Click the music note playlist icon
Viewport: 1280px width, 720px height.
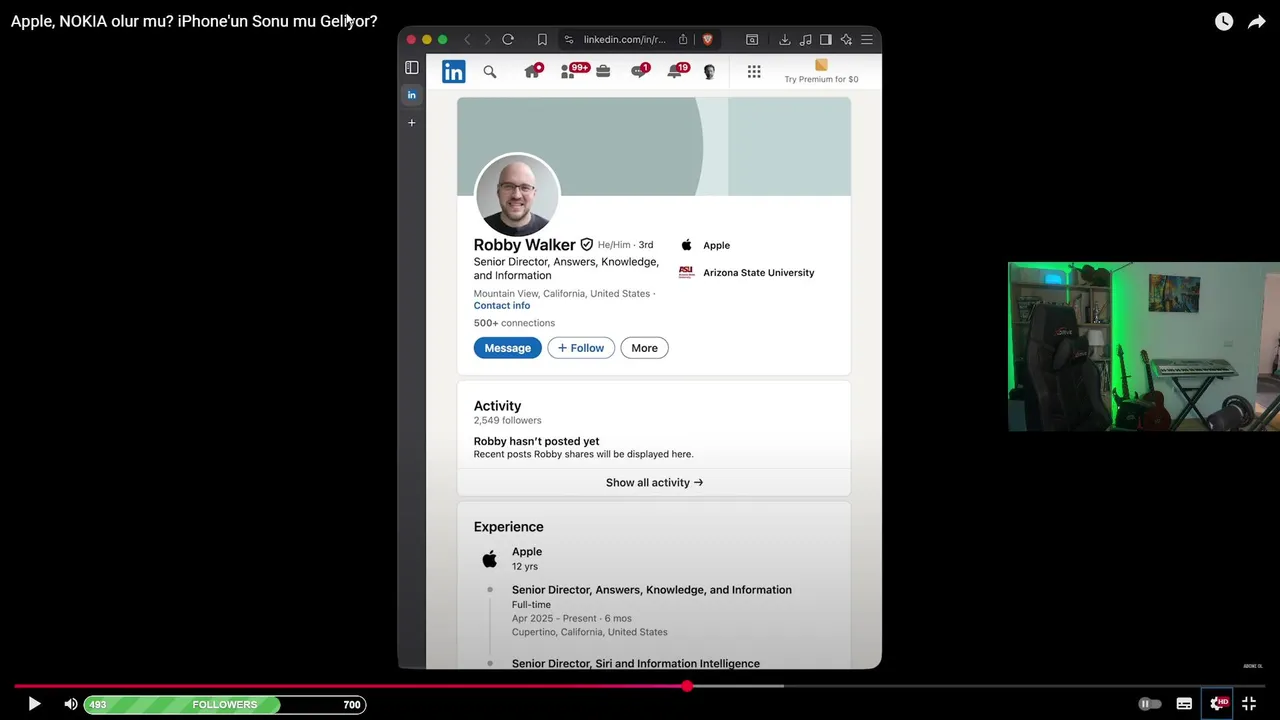(x=806, y=40)
